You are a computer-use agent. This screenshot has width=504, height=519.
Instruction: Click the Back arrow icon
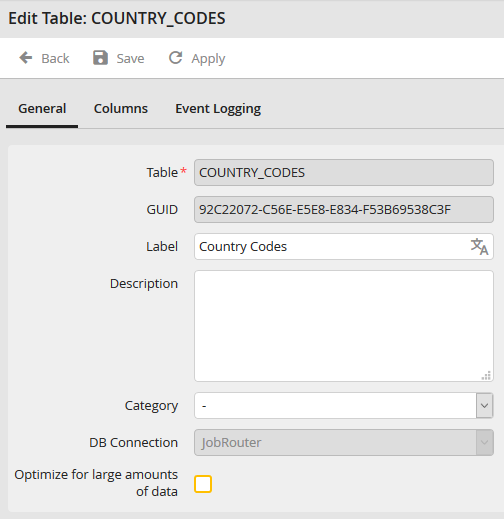(26, 58)
